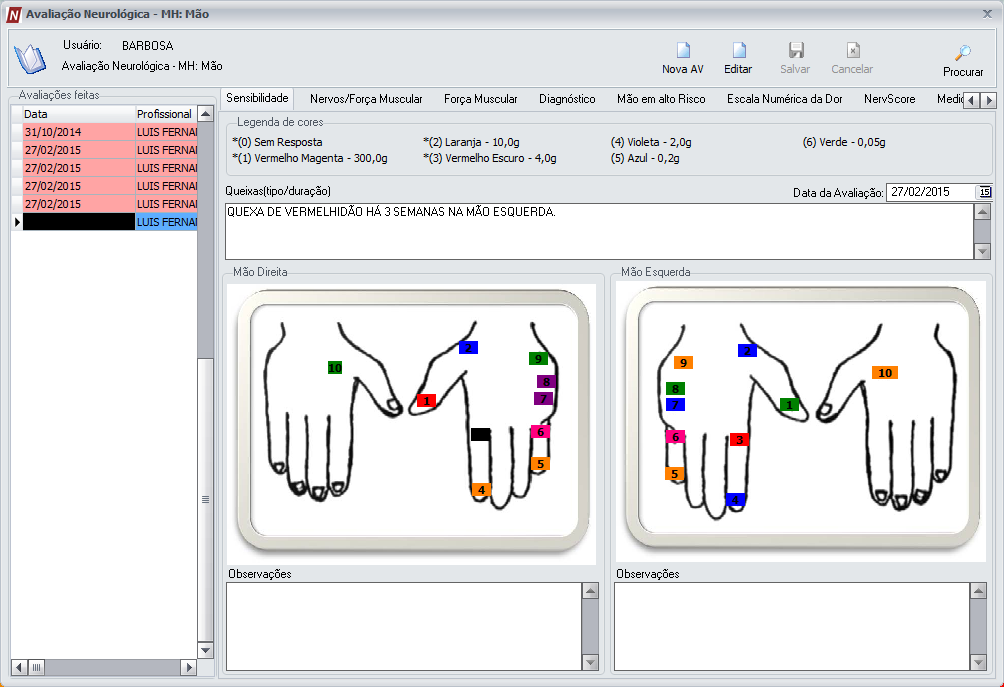Select the Mão em alto Risco tab
Image resolution: width=1004 pixels, height=687 pixels.
click(x=661, y=99)
